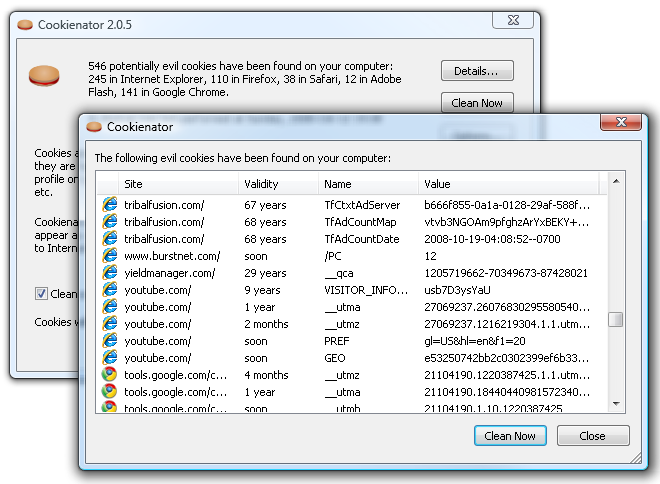660x484 pixels.
Task: Click the IE icon of the www.burstnet.com row
Action: 109,255
